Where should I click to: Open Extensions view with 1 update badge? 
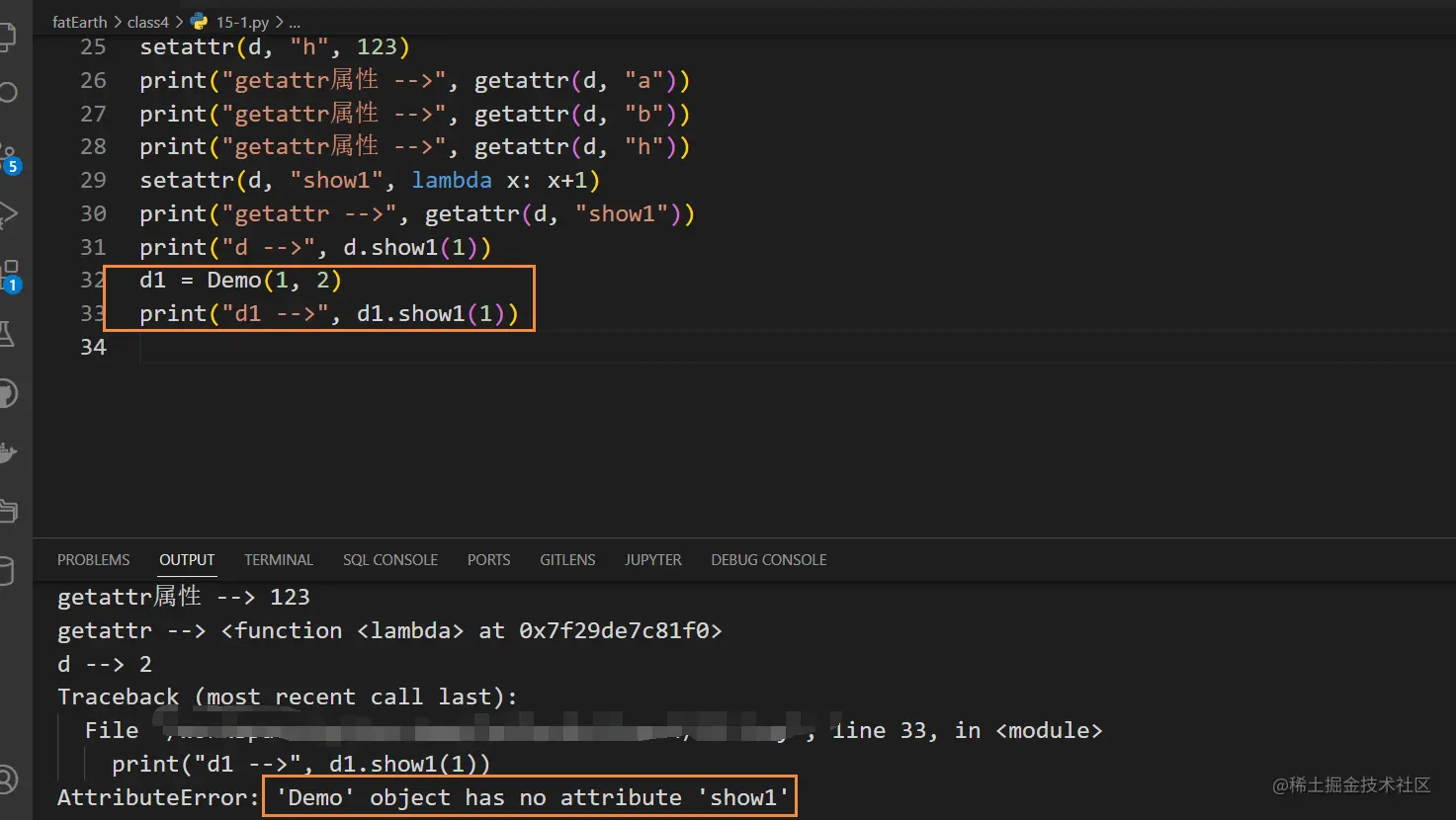pyautogui.click(x=10, y=277)
